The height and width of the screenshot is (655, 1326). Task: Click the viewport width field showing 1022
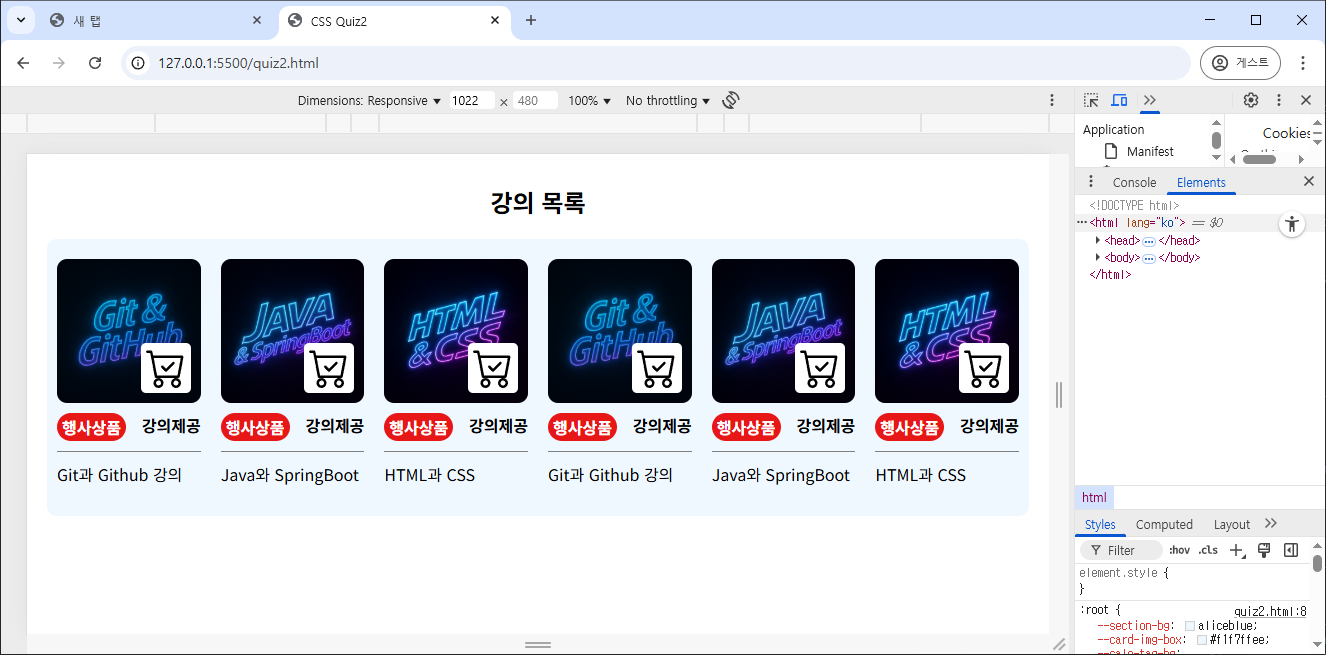[471, 101]
